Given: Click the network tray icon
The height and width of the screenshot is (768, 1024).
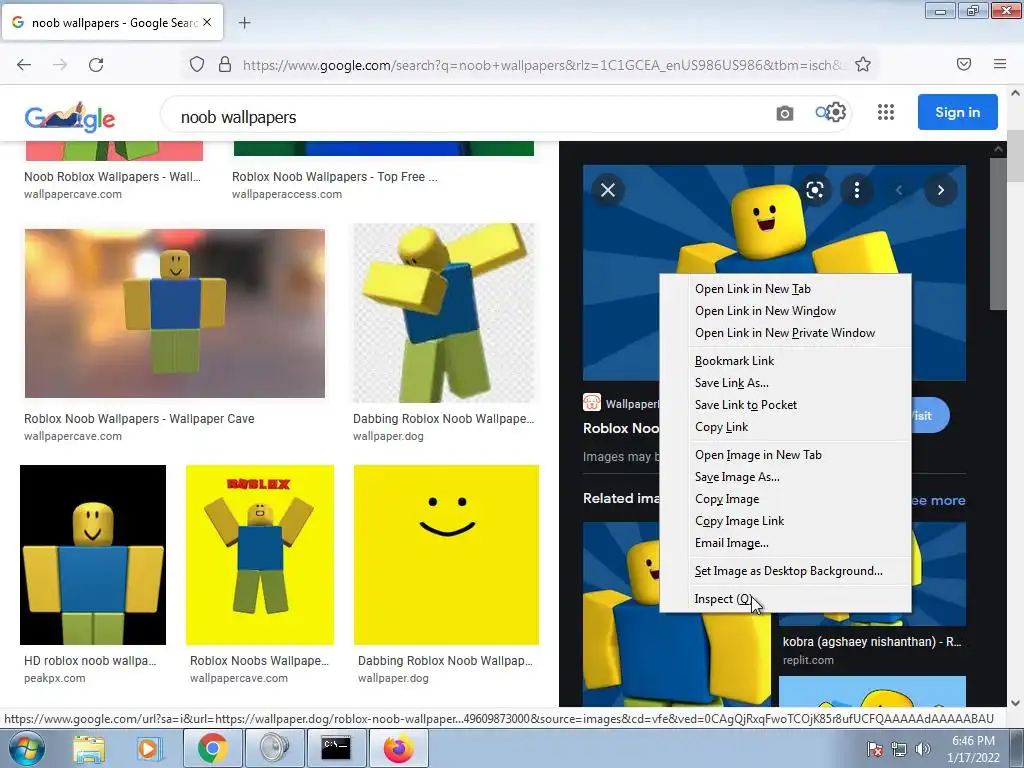Looking at the screenshot, I should [x=899, y=749].
